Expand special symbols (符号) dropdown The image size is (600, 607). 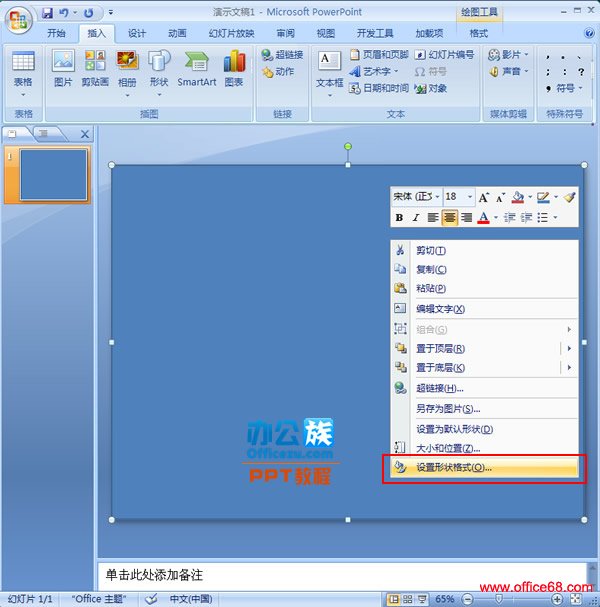pos(580,88)
